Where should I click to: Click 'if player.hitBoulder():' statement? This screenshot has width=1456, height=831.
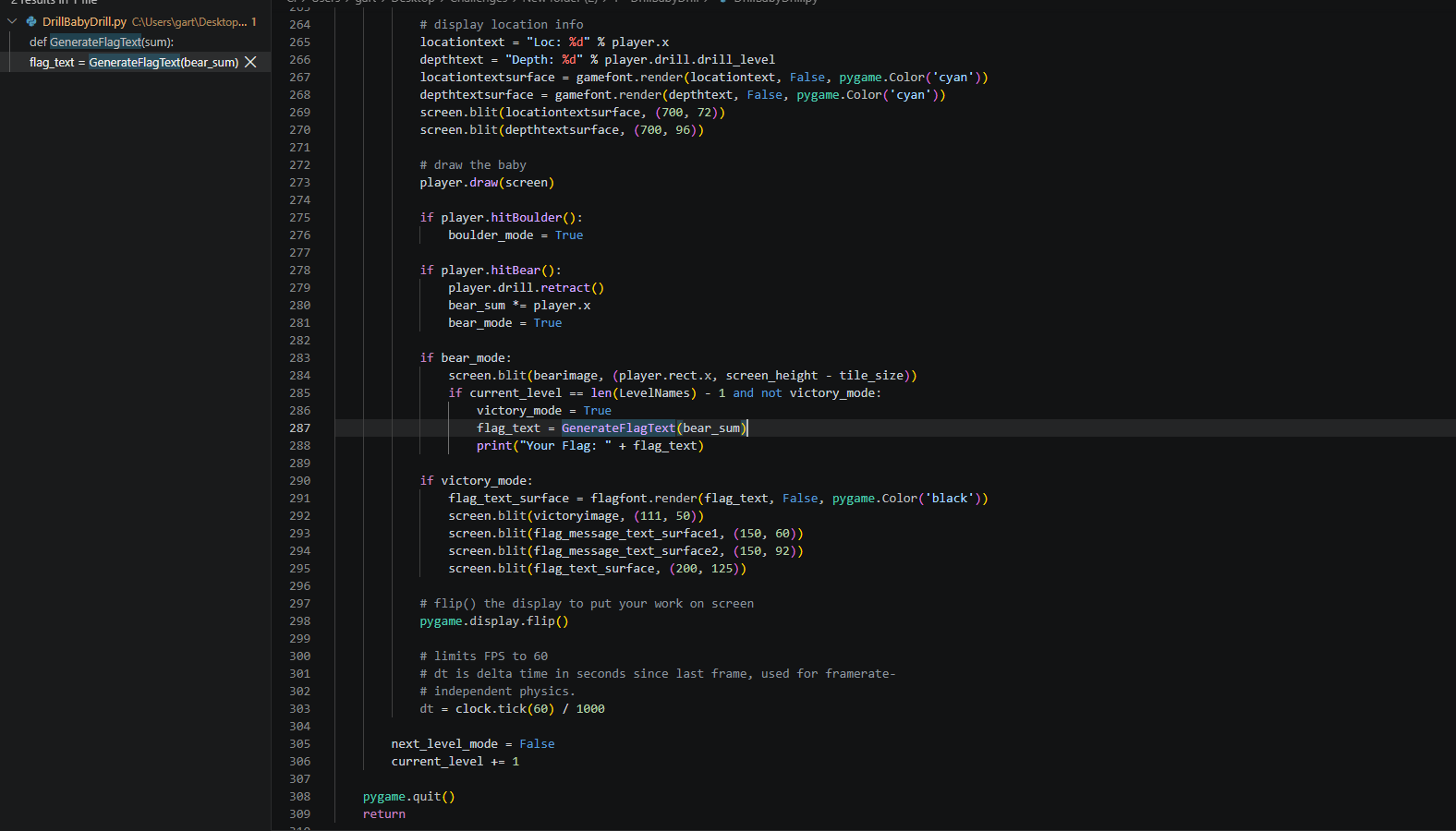[502, 217]
